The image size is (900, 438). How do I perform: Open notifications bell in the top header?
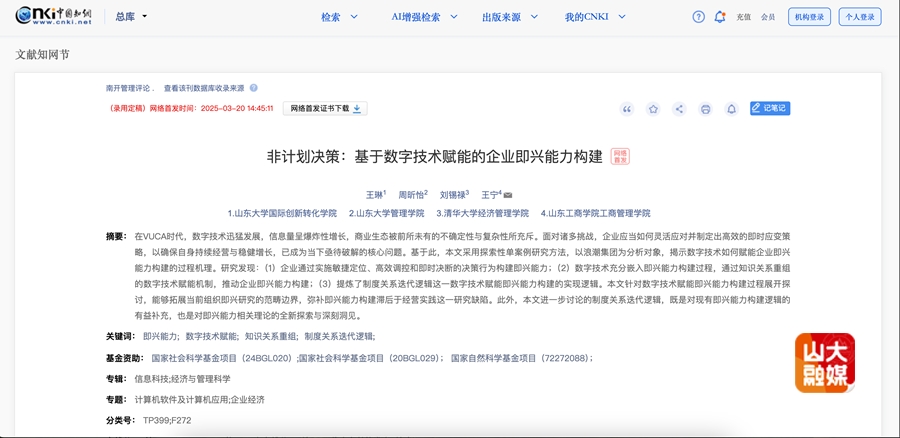[x=720, y=17]
